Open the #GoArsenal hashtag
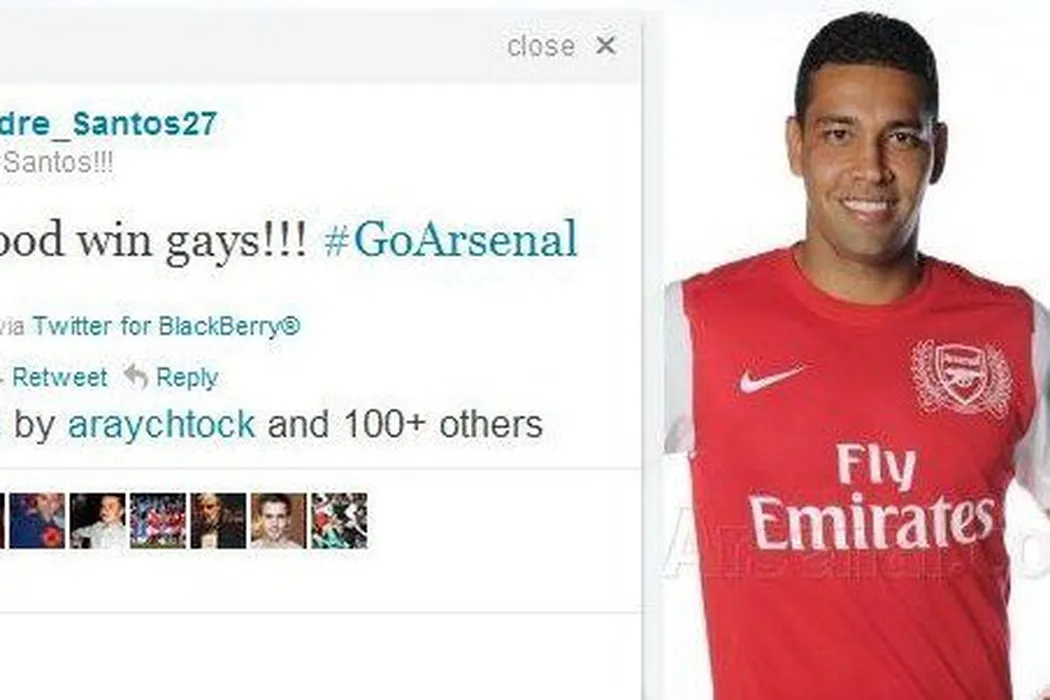Viewport: 1050px width, 700px height. [451, 239]
